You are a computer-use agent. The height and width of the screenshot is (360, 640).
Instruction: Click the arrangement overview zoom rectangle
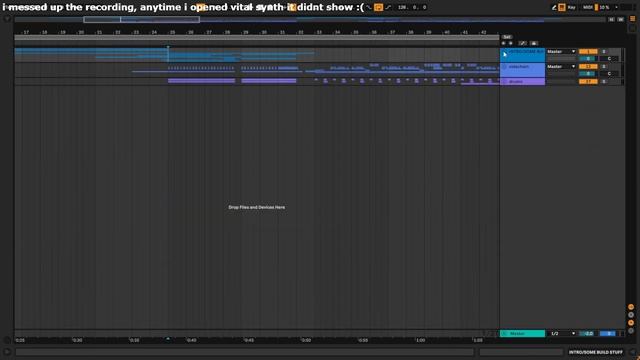[x=142, y=19]
